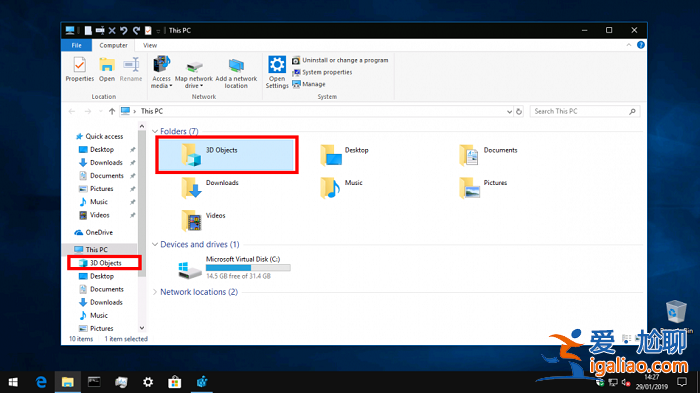The height and width of the screenshot is (393, 700).
Task: Refresh the This PC view
Action: pos(519,112)
